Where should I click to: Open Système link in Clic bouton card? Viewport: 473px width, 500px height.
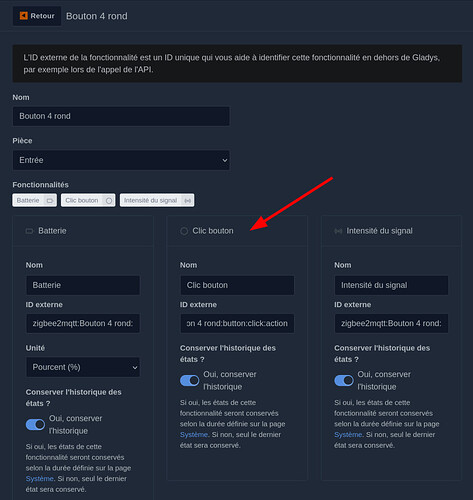coord(194,435)
